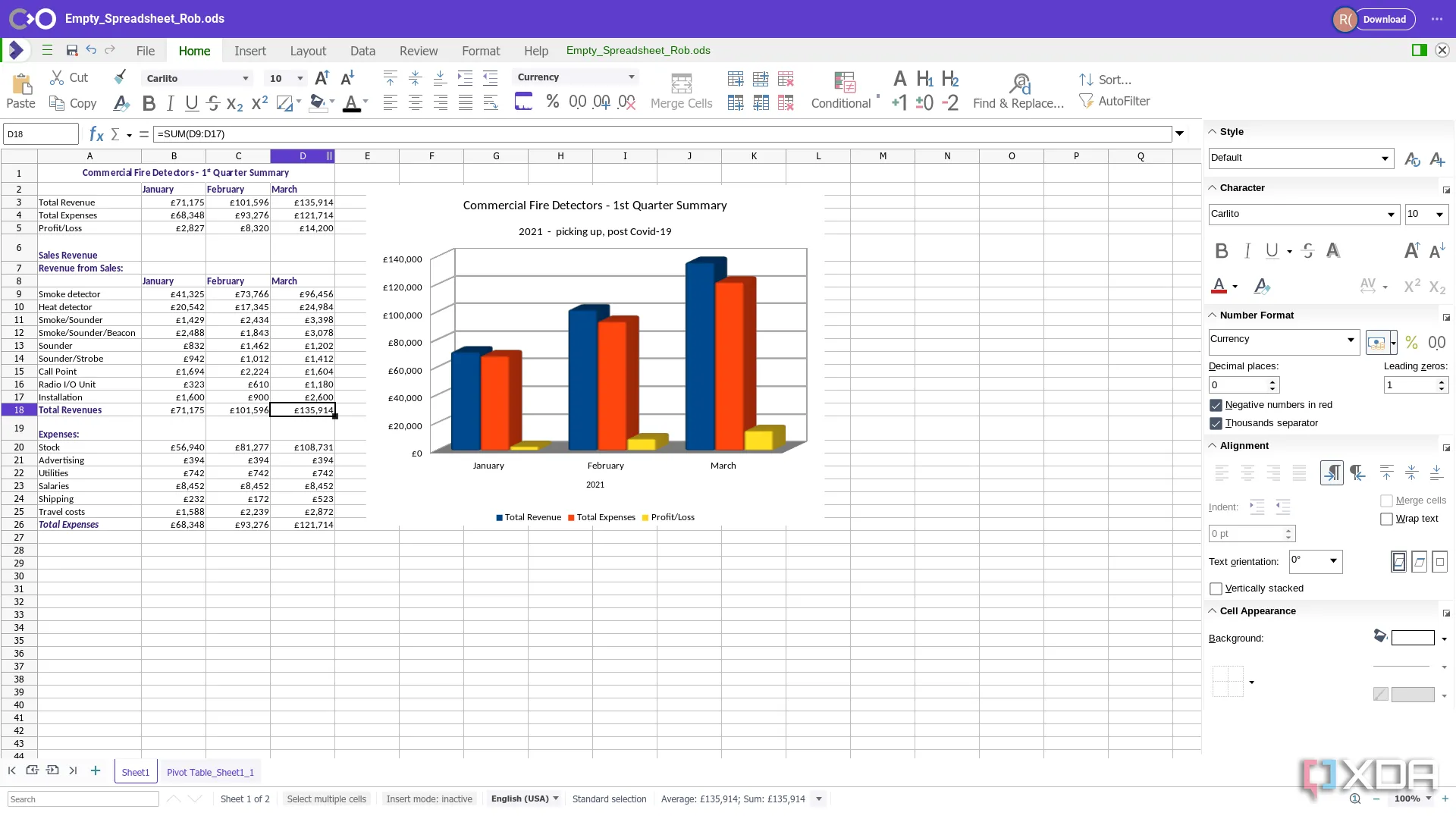
Task: Click the Download button
Action: tap(1384, 20)
